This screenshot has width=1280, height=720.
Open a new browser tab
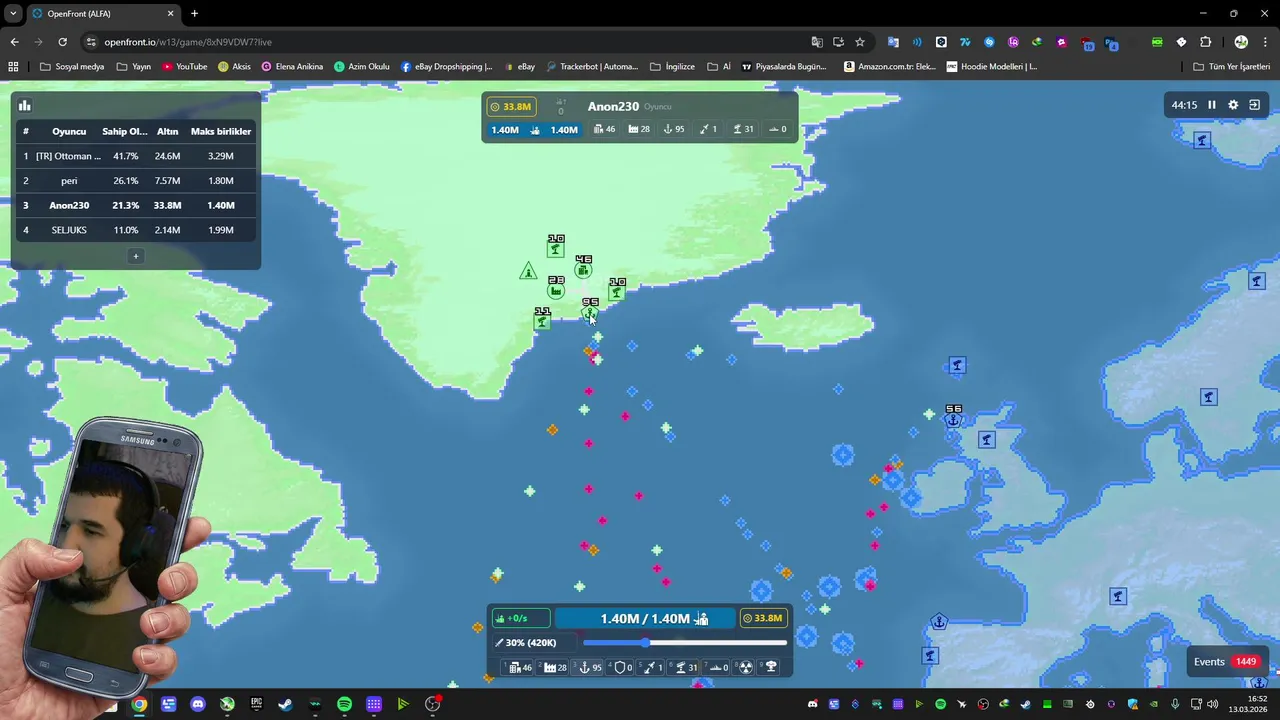pos(194,14)
